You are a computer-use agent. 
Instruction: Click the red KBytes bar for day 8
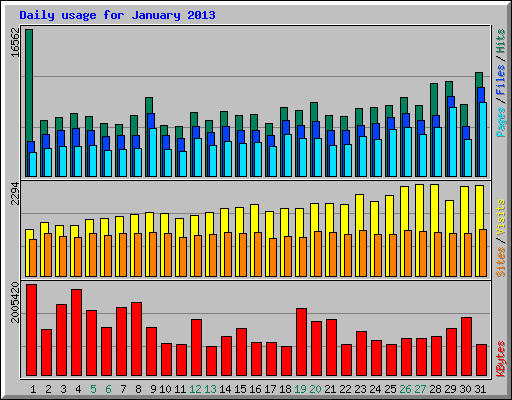pyautogui.click(x=136, y=339)
